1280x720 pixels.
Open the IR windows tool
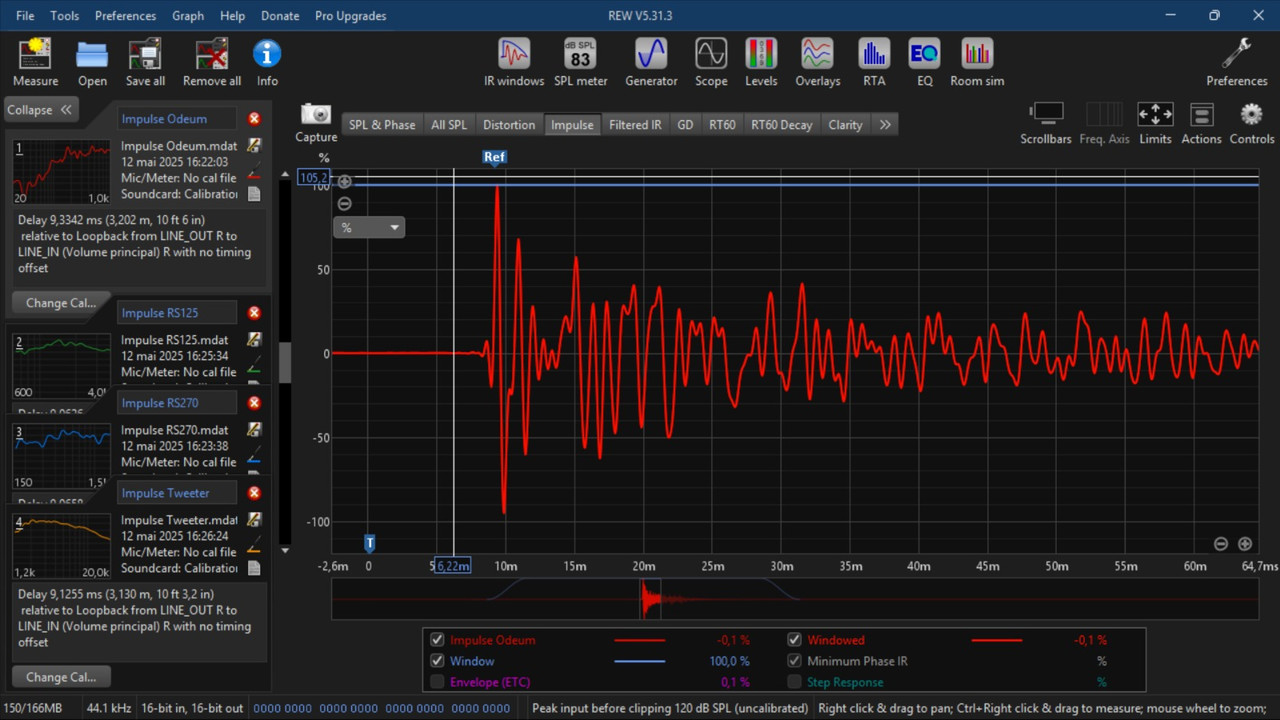click(514, 62)
